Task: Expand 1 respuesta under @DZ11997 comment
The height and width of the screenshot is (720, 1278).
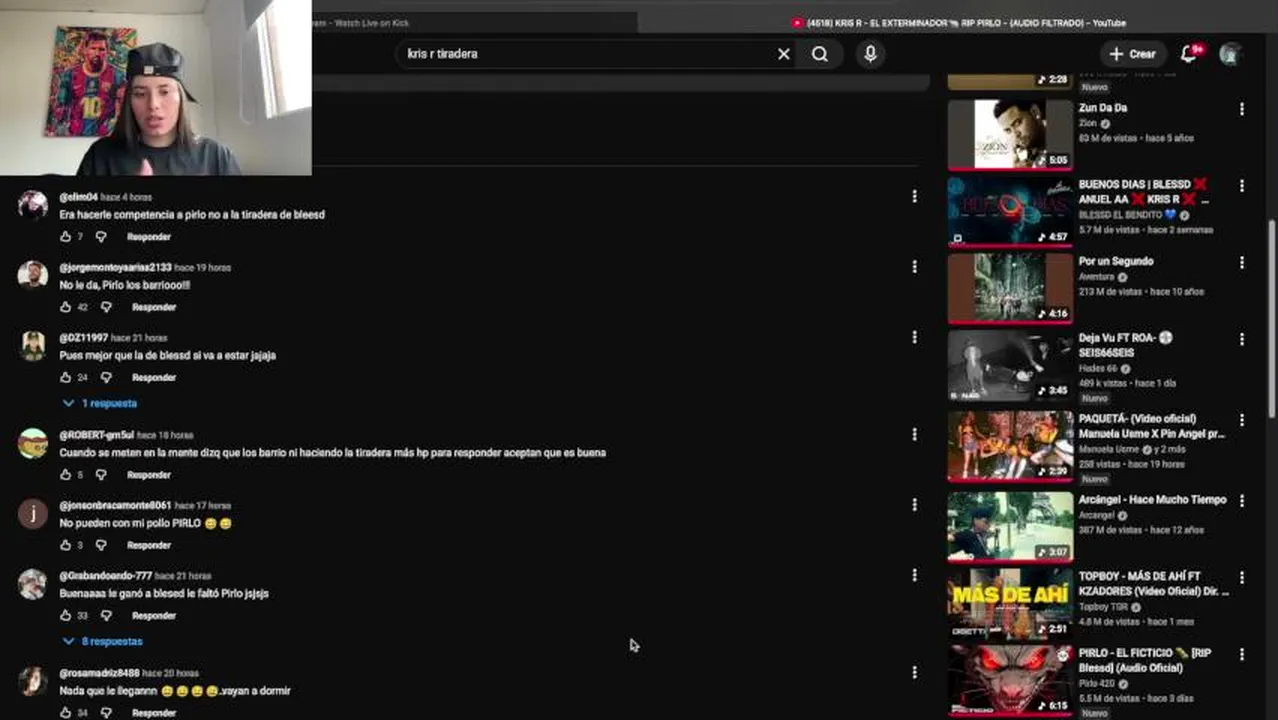Action: point(101,403)
